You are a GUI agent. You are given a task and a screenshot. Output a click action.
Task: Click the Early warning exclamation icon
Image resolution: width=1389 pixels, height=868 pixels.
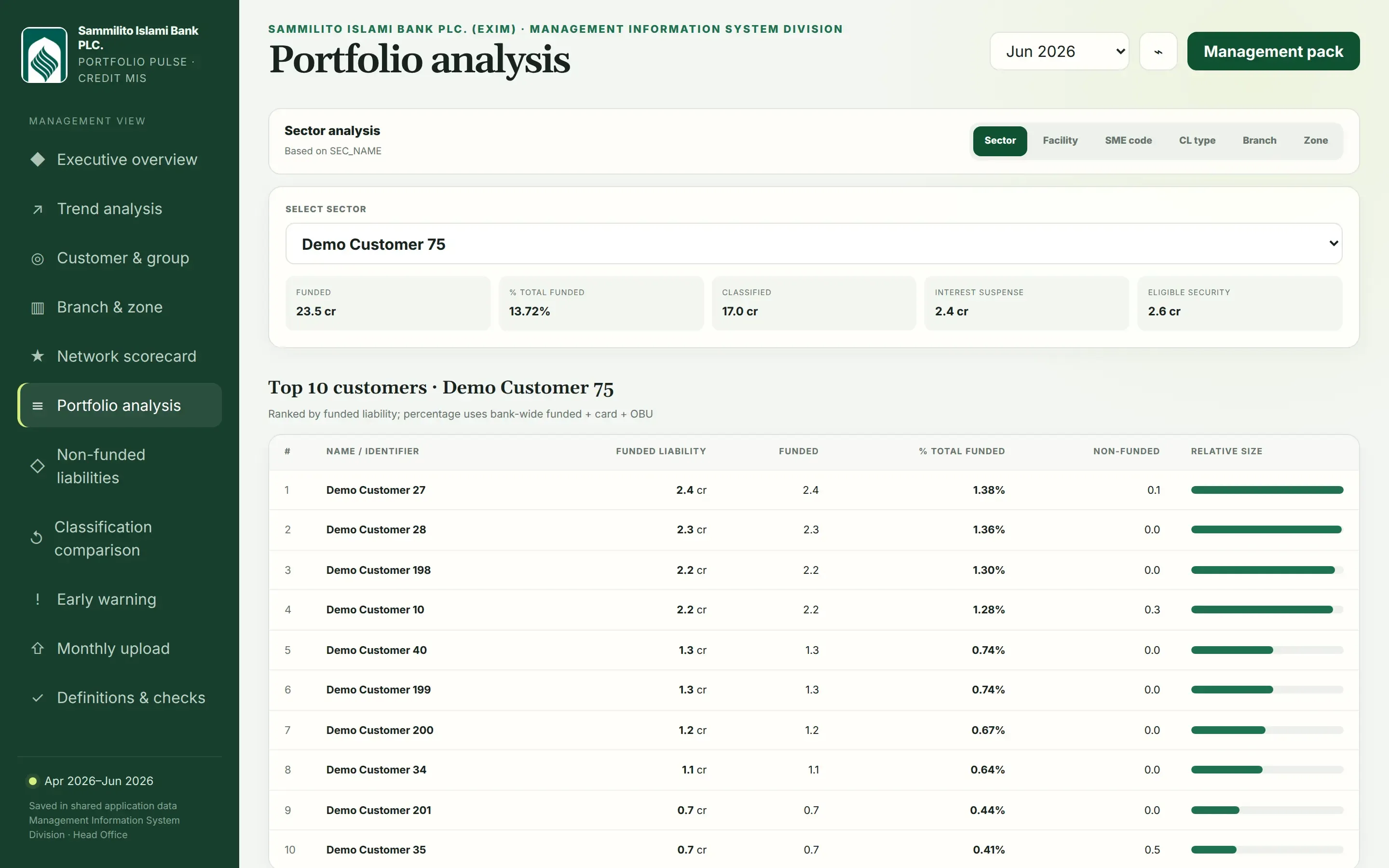coord(38,599)
